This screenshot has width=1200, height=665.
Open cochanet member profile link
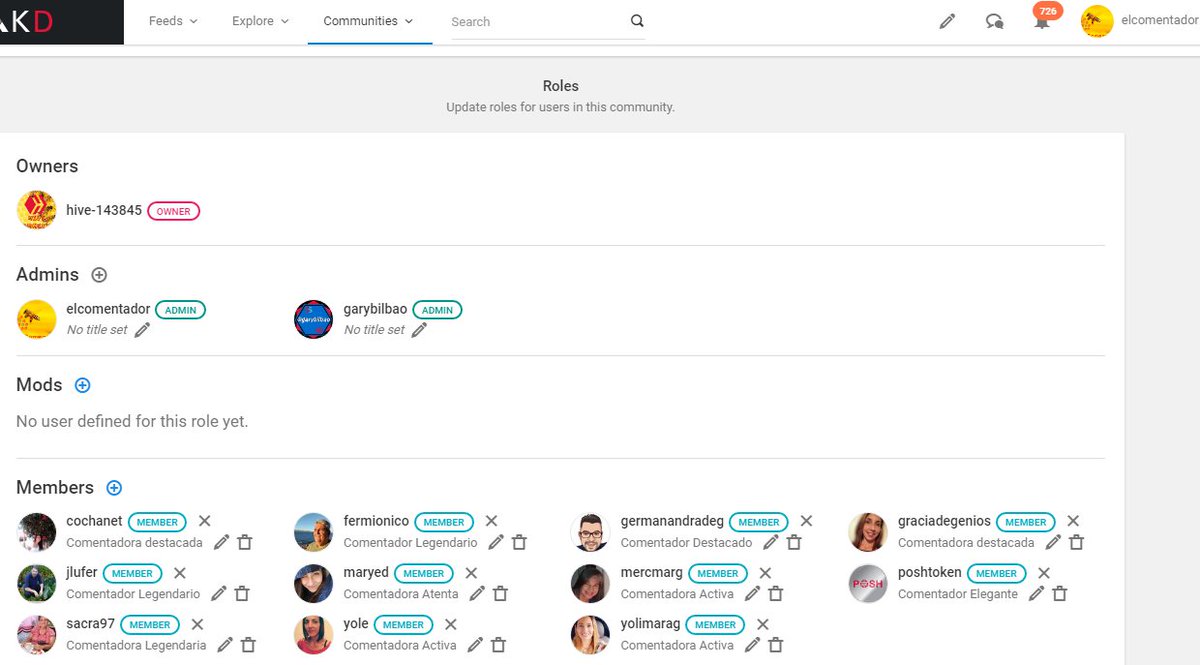coord(94,521)
